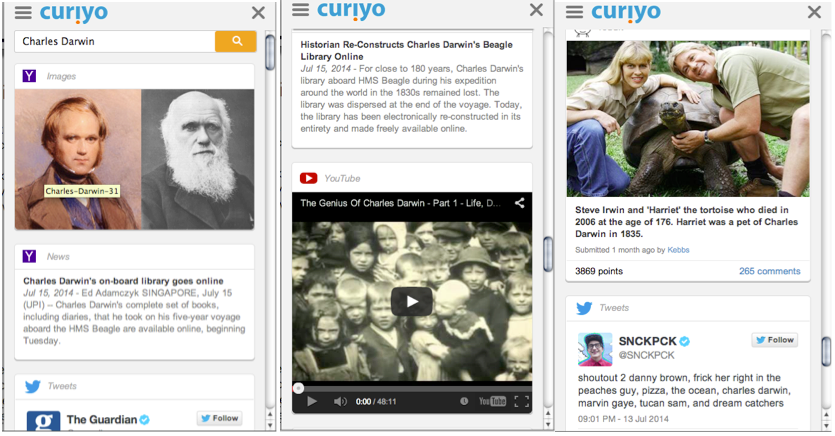Click the left panel scrollbar thumb

point(270,53)
